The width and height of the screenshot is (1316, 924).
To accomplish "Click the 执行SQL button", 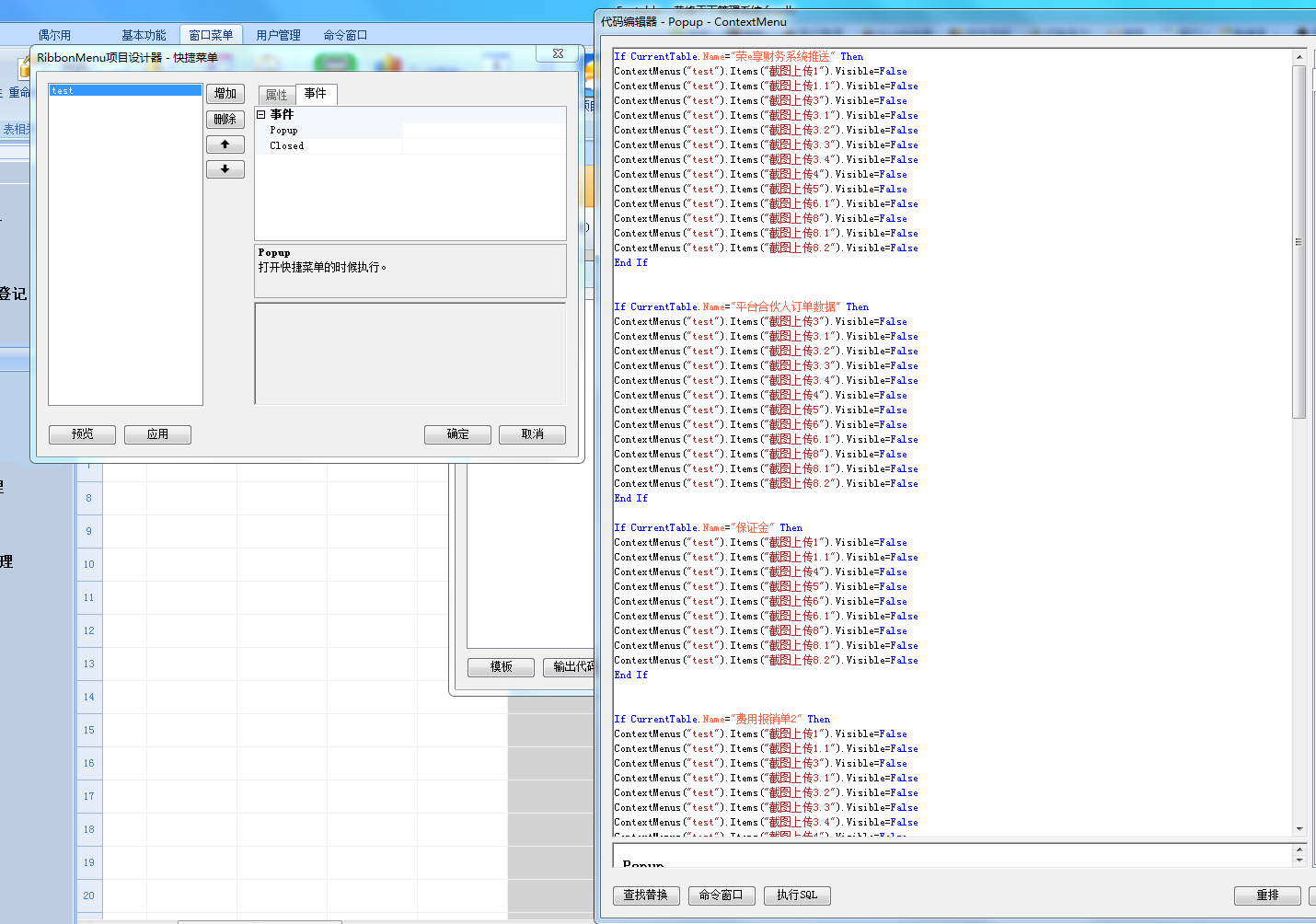I will (x=797, y=895).
